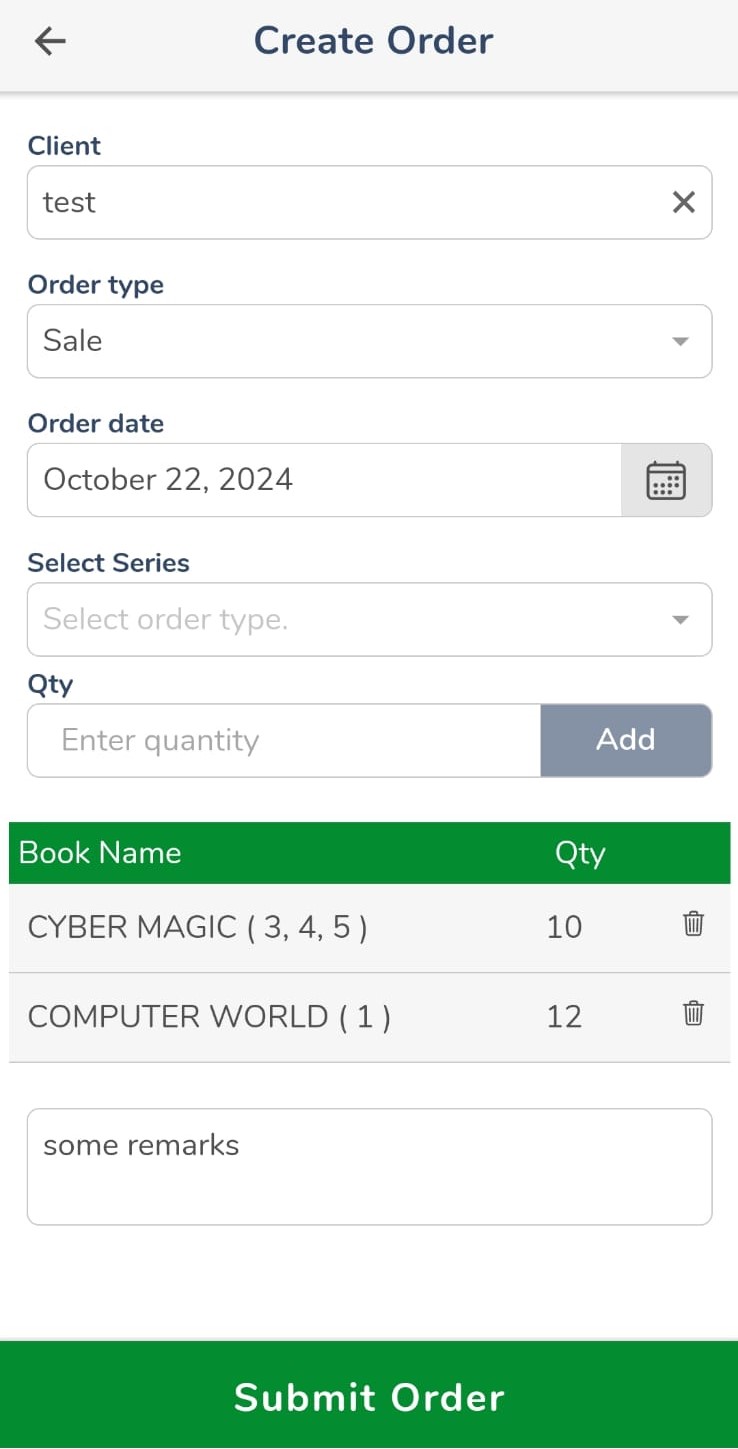Screen dimensions: 738x1449
Task: Tap the back arrow to leave Create Order
Action: click(49, 41)
